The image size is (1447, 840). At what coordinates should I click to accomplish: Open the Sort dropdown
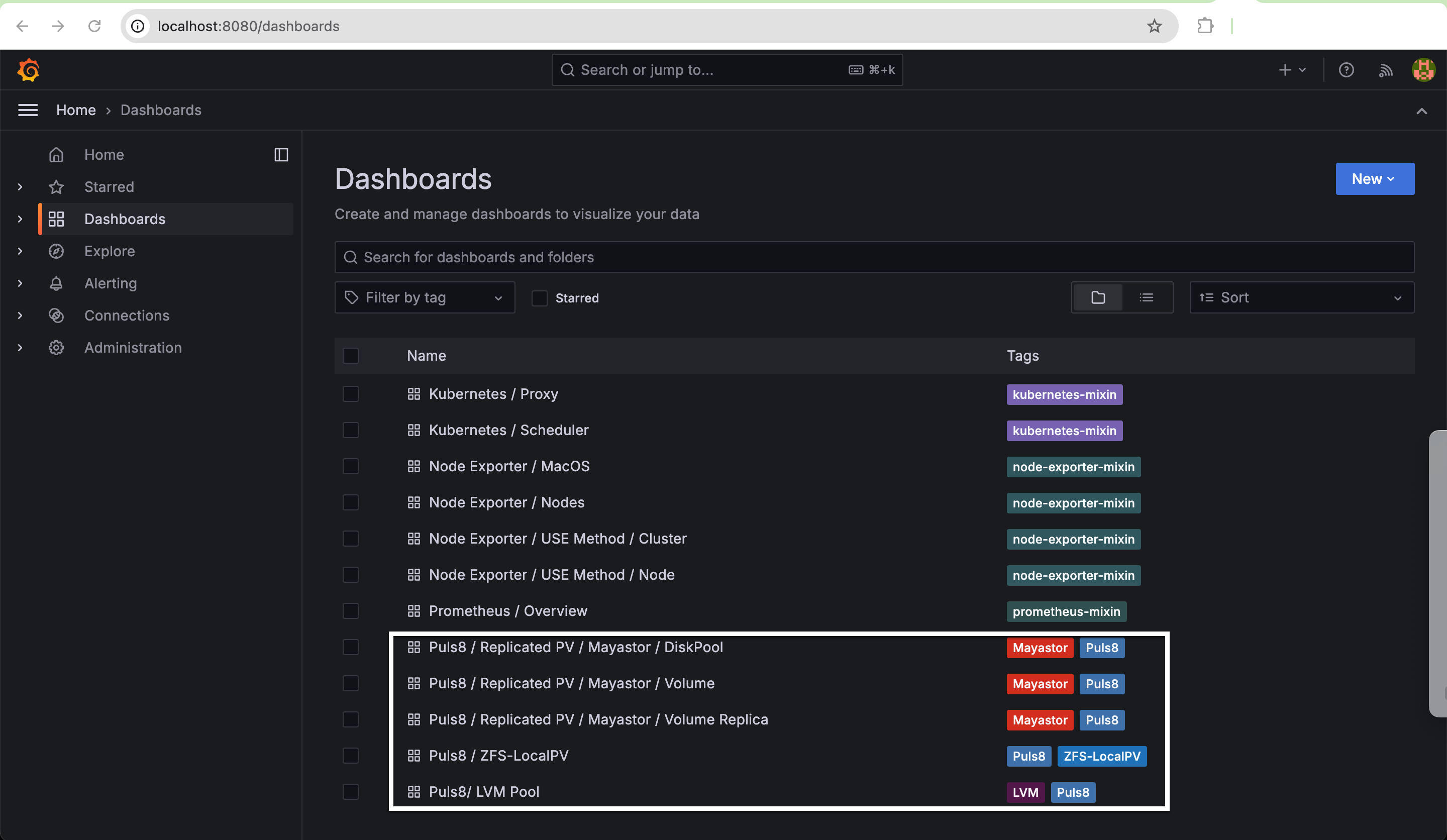(x=1302, y=297)
